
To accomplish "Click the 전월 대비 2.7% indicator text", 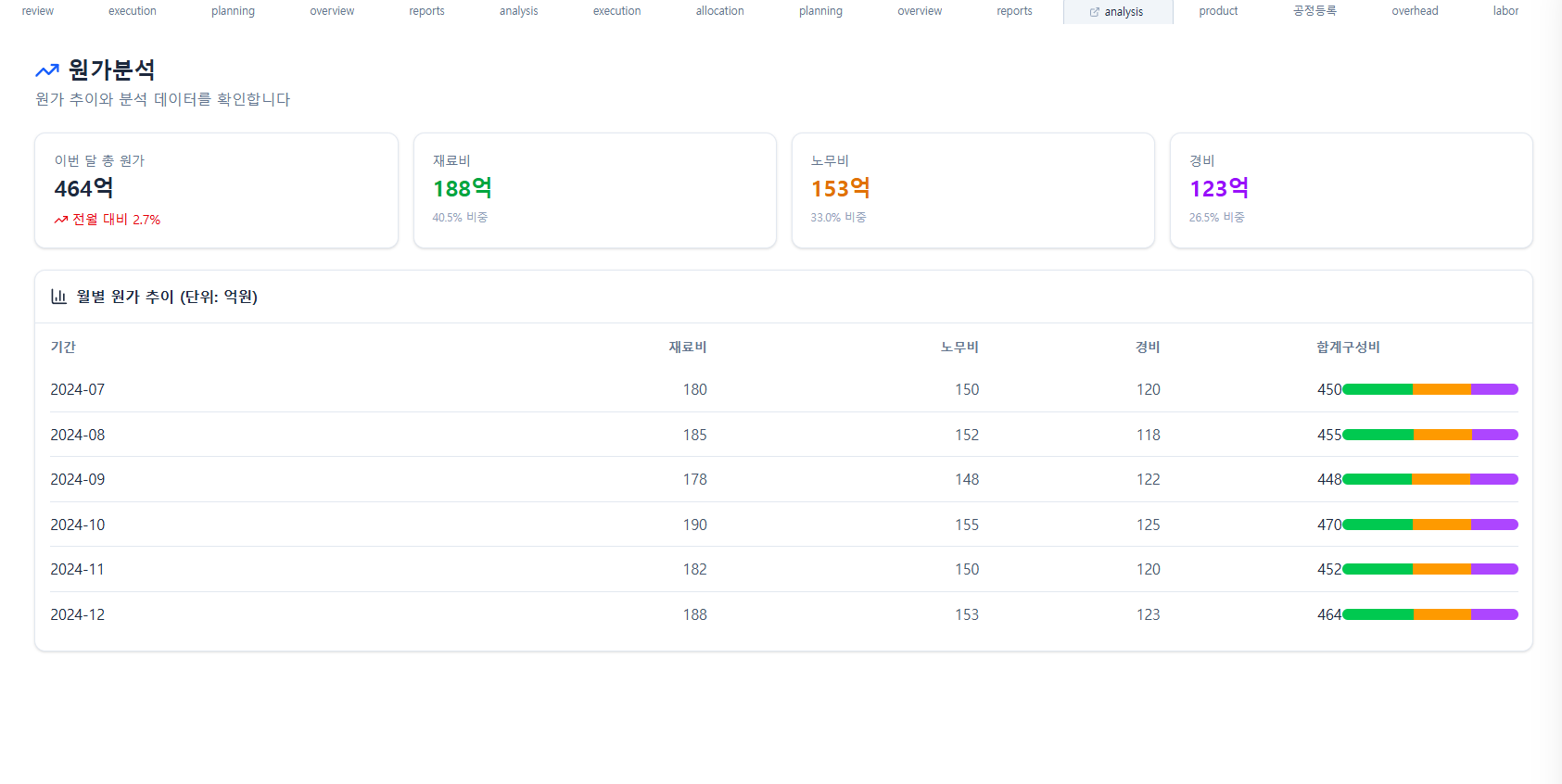I will click(x=117, y=220).
